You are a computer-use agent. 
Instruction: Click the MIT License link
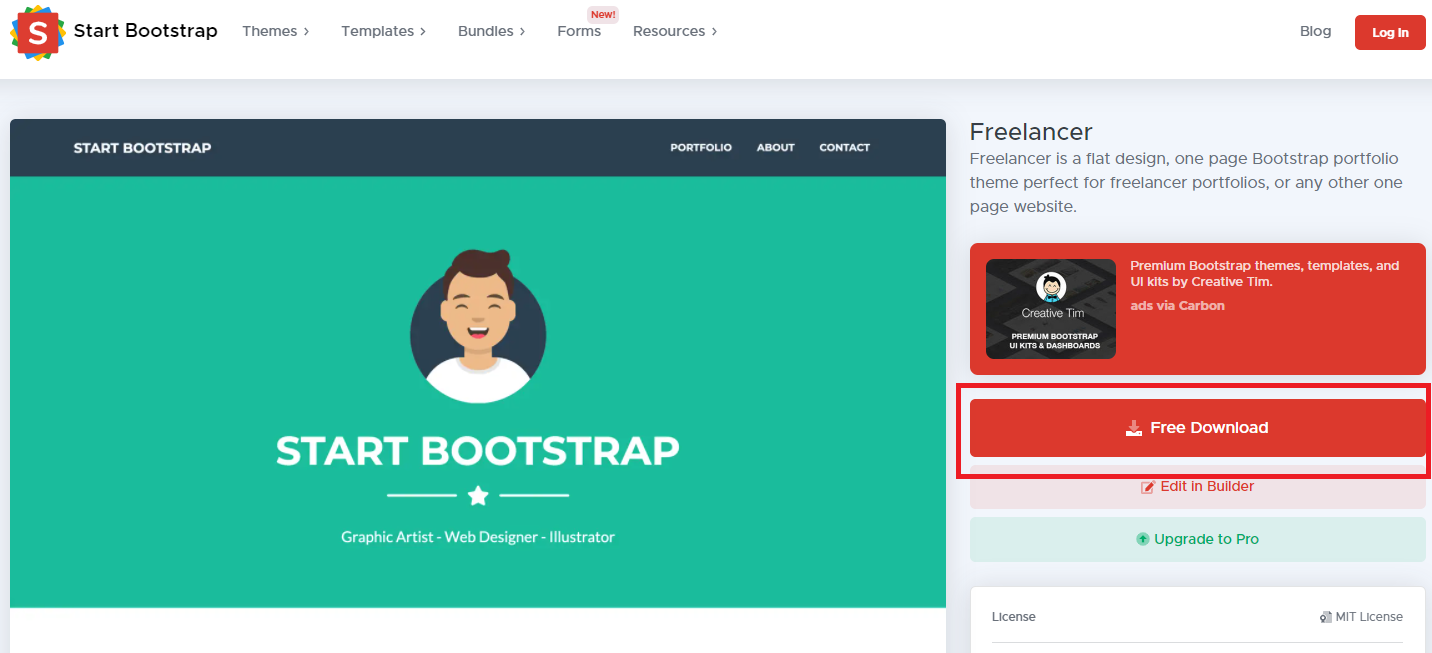(1361, 617)
